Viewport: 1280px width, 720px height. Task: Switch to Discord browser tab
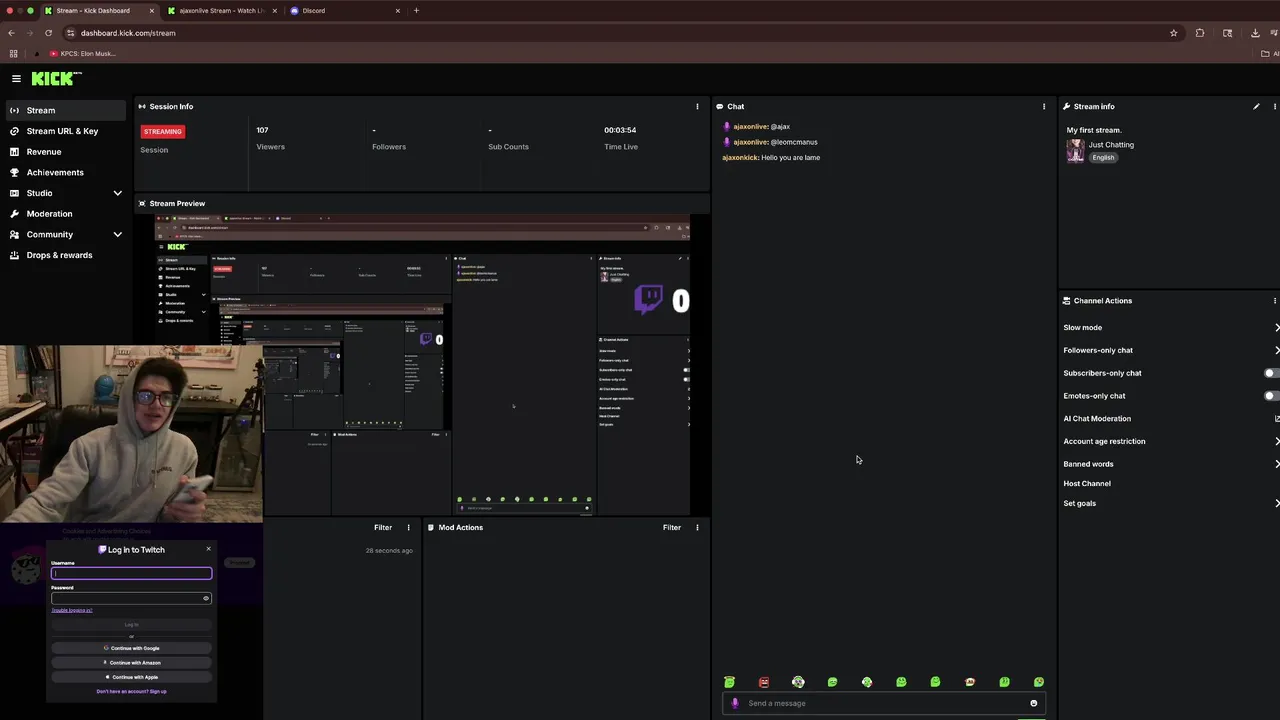[345, 10]
